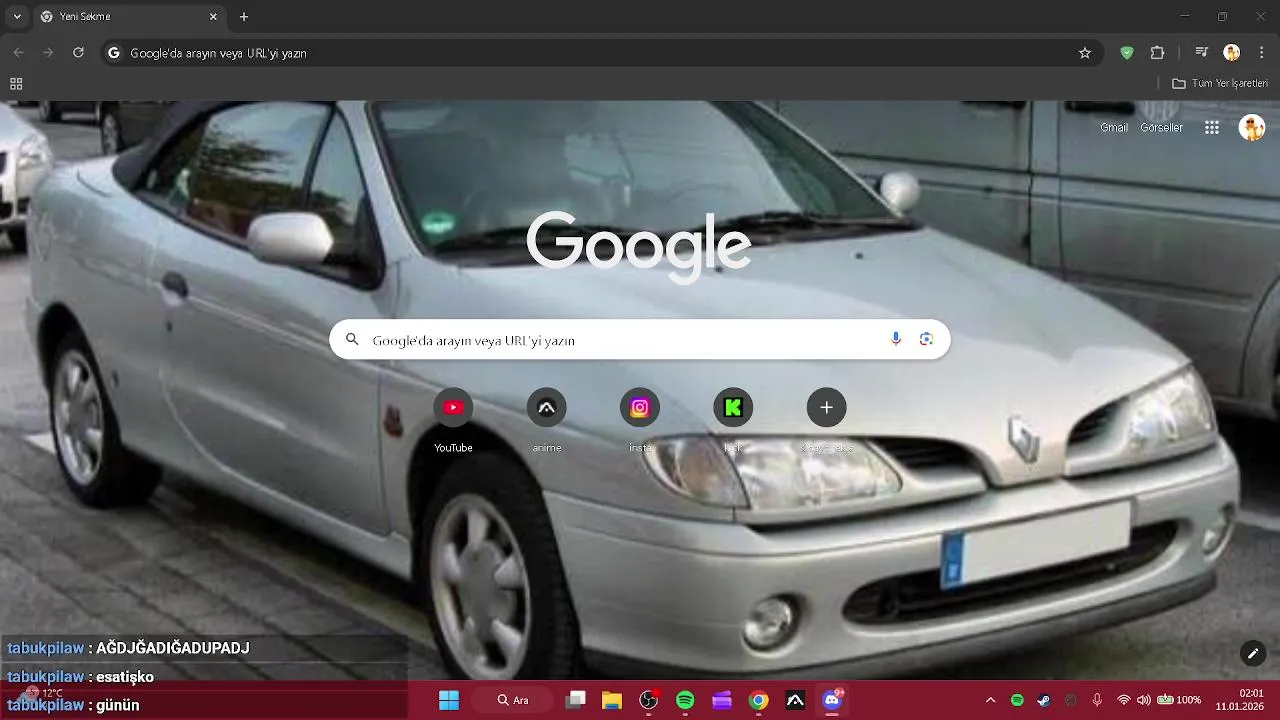Click the Spotify icon in the system tray

(1017, 700)
